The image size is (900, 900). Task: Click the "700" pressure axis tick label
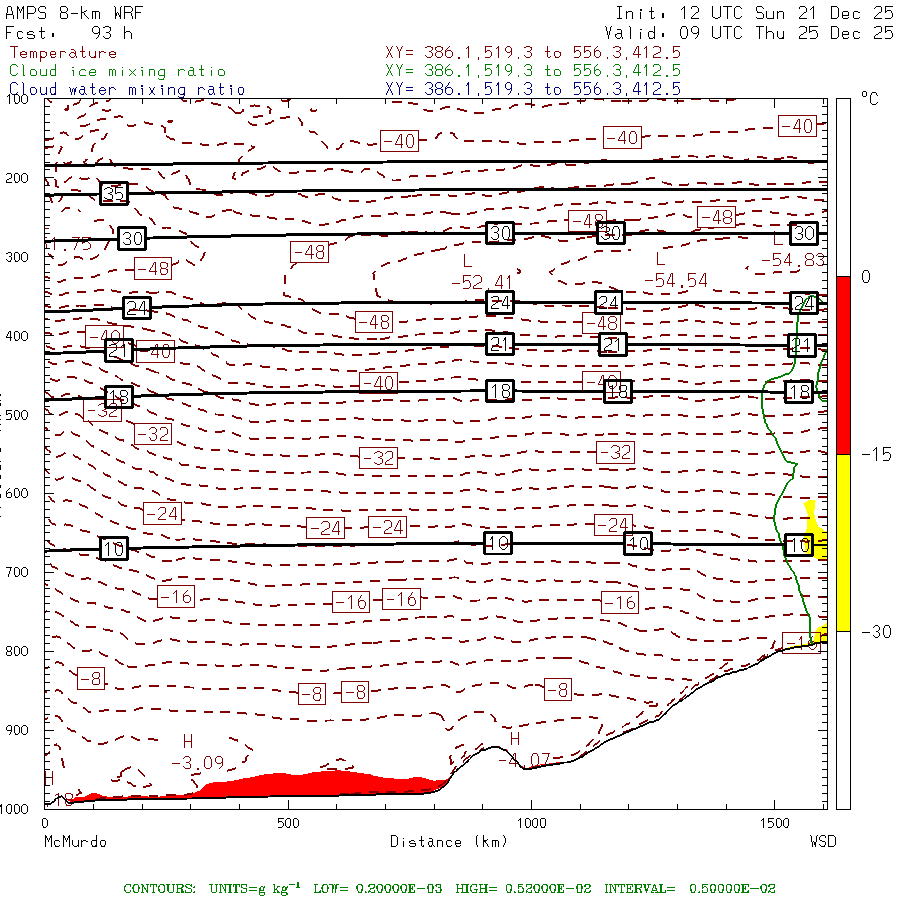coord(17,572)
